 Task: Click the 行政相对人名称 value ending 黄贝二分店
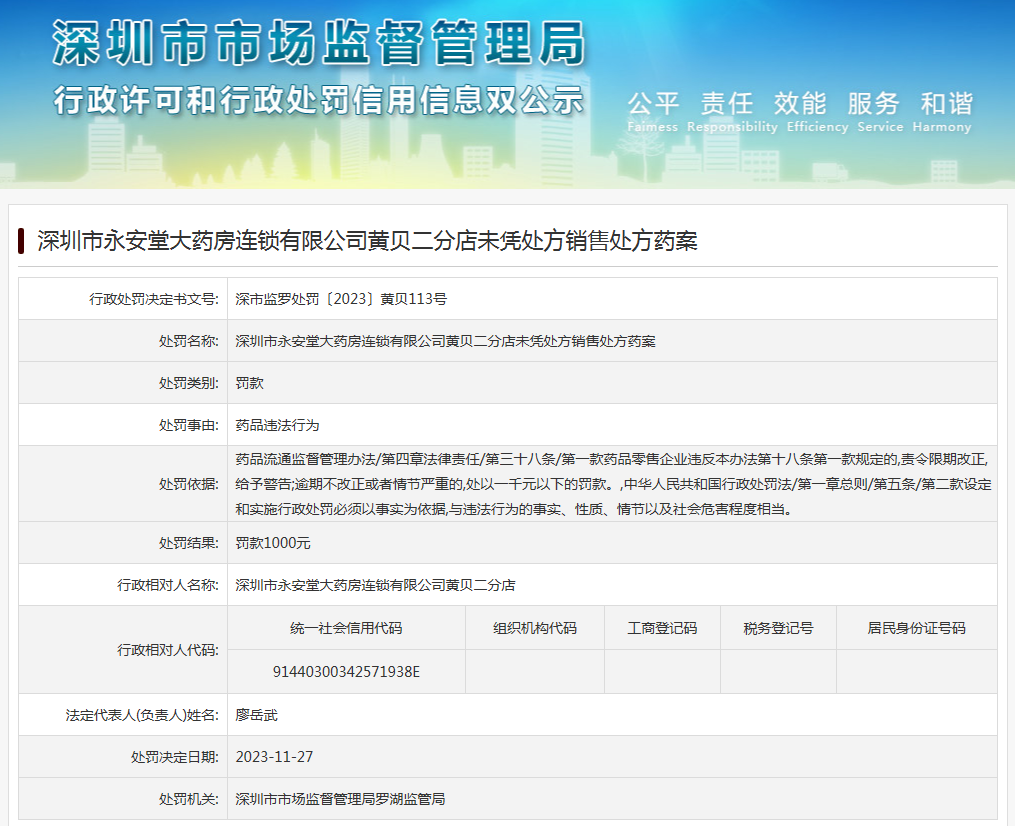[375, 585]
